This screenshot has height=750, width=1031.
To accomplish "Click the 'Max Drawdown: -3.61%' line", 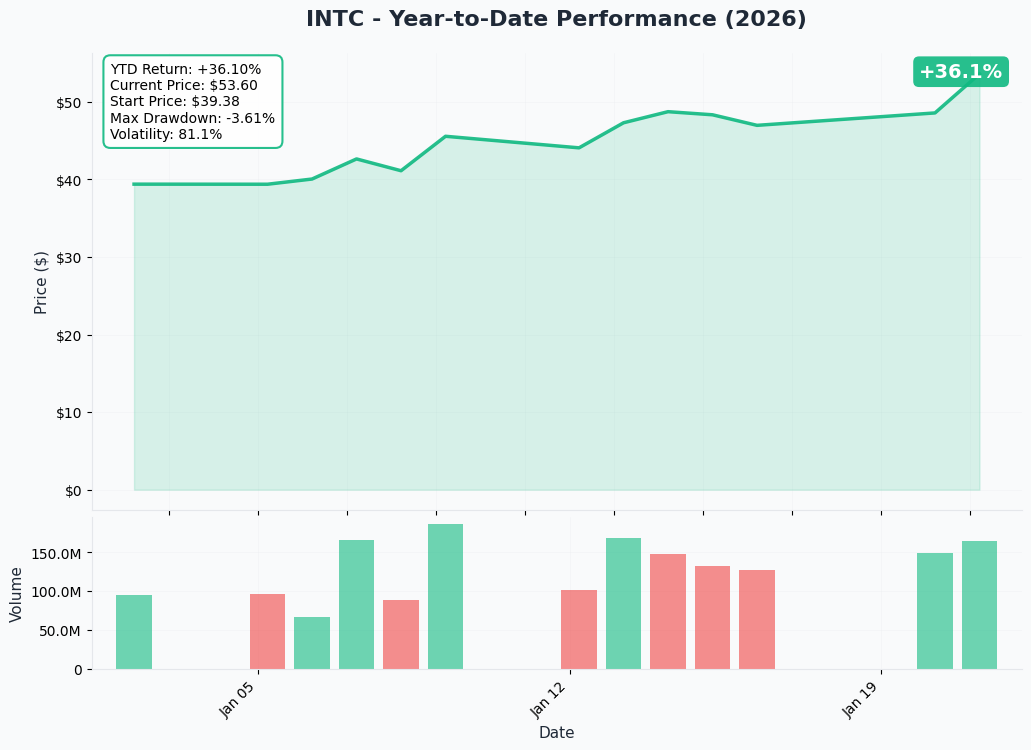I will tap(192, 118).
